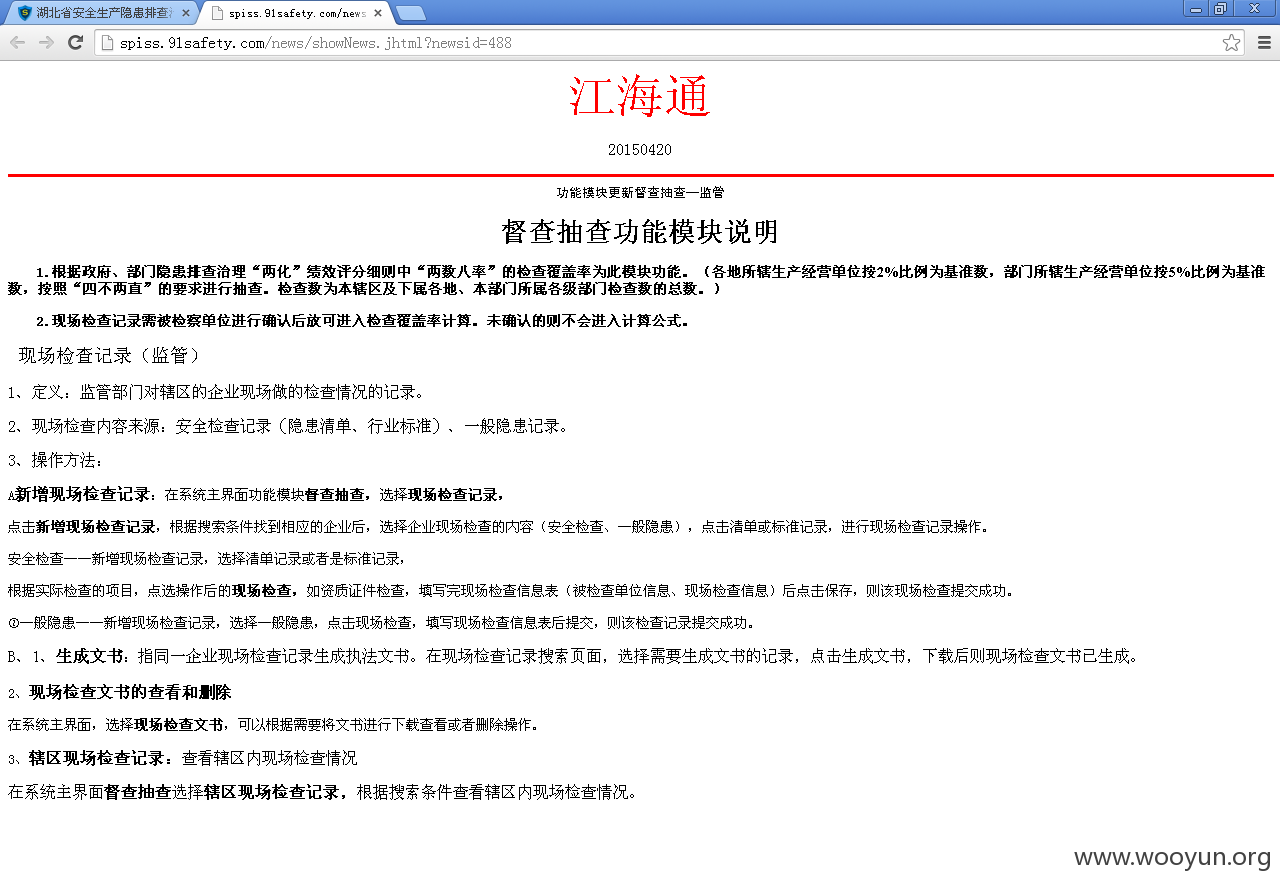
Task: Click the date text 20150420
Action: pyautogui.click(x=640, y=150)
